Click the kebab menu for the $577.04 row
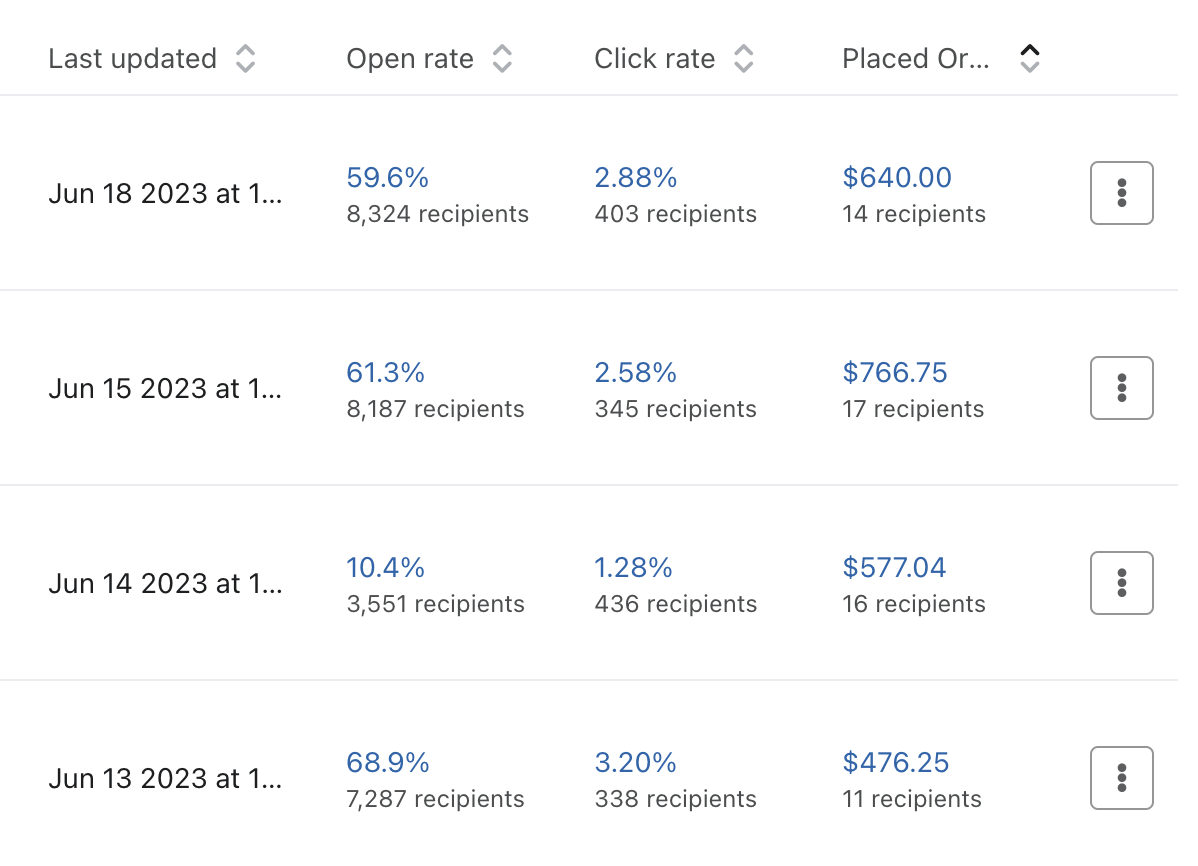The image size is (1198, 866). [1121, 583]
